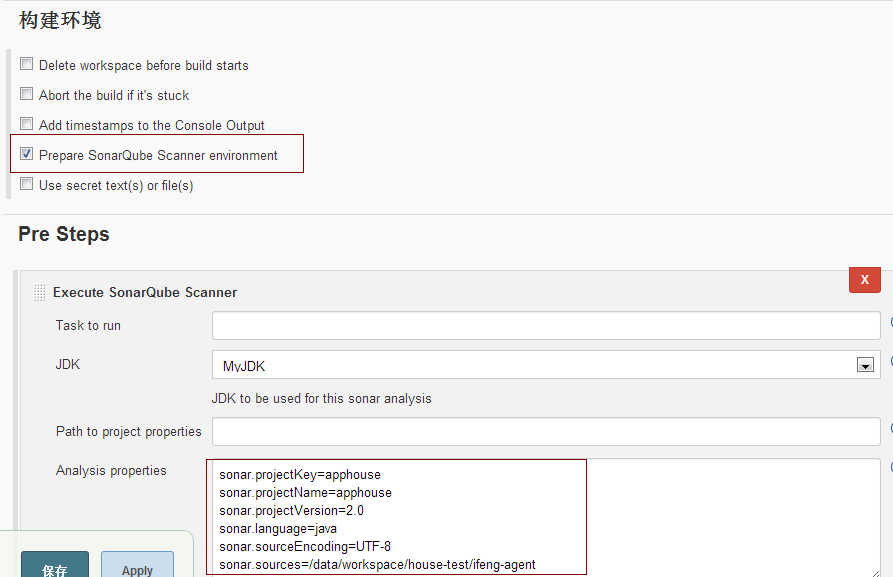Click the 构建环境 section heading
Screen dimensions: 893x577
(60, 21)
